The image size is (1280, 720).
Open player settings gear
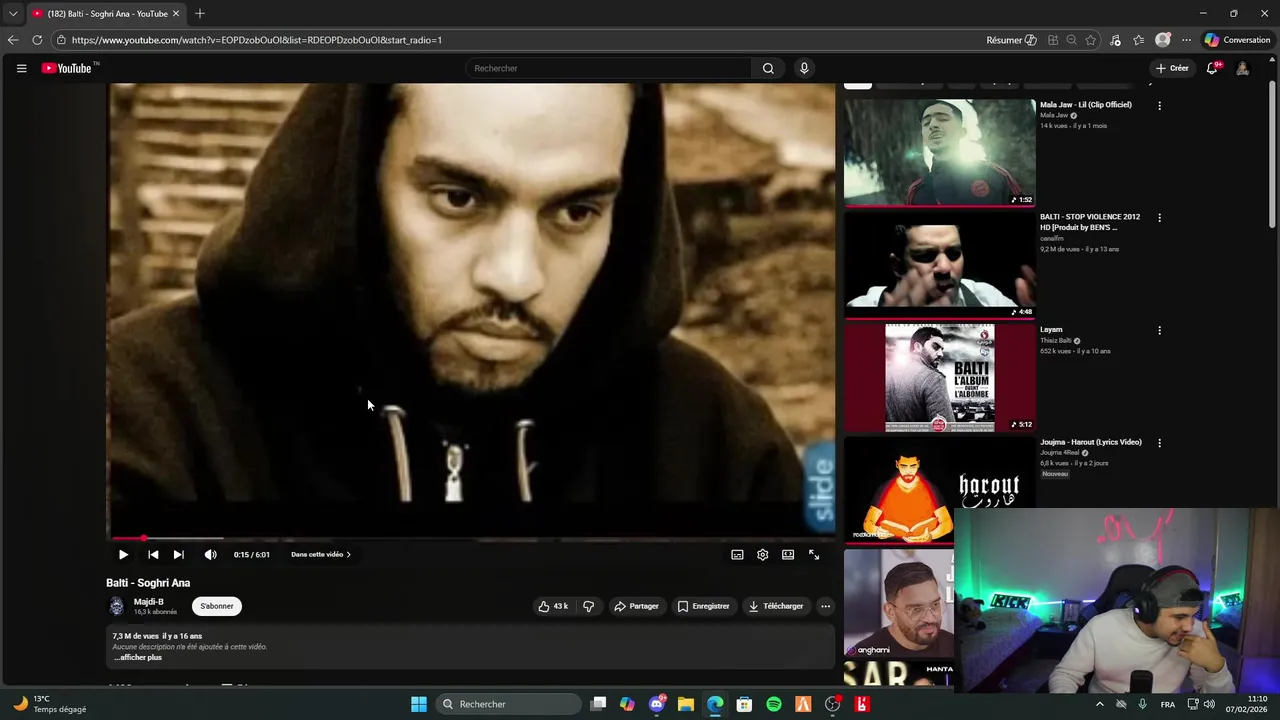pyautogui.click(x=762, y=554)
